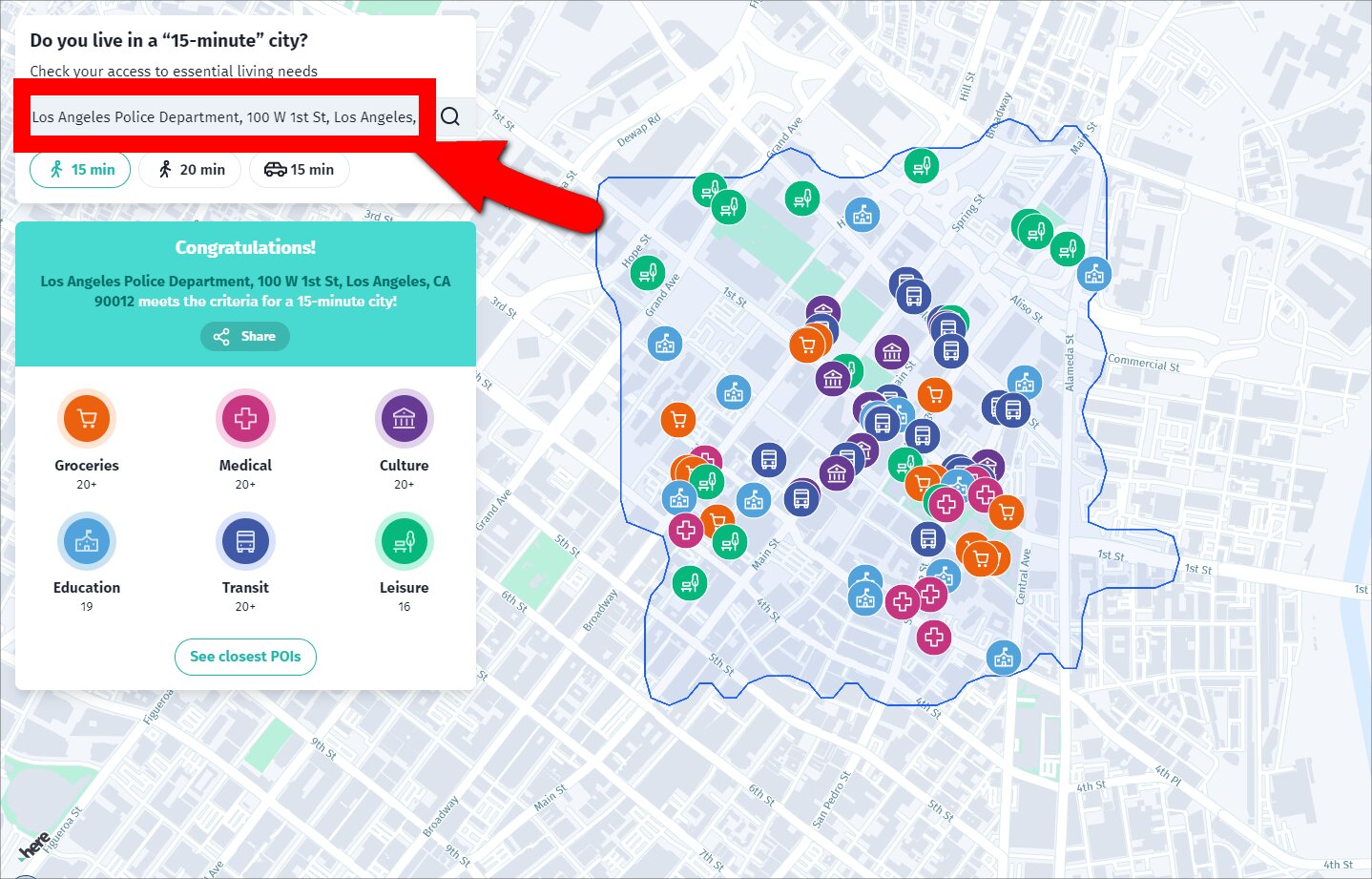The image size is (1372, 879).
Task: Click the Transit bus category icon in panel
Action: coord(245,541)
